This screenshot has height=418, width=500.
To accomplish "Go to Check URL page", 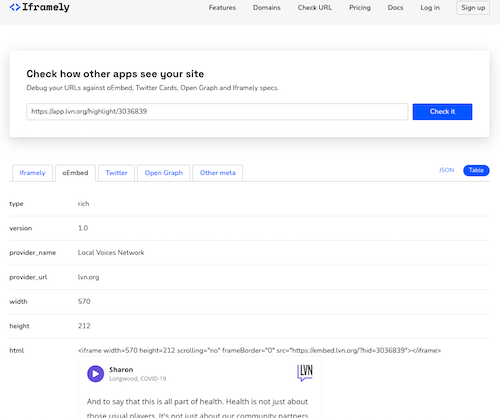I will click(315, 8).
